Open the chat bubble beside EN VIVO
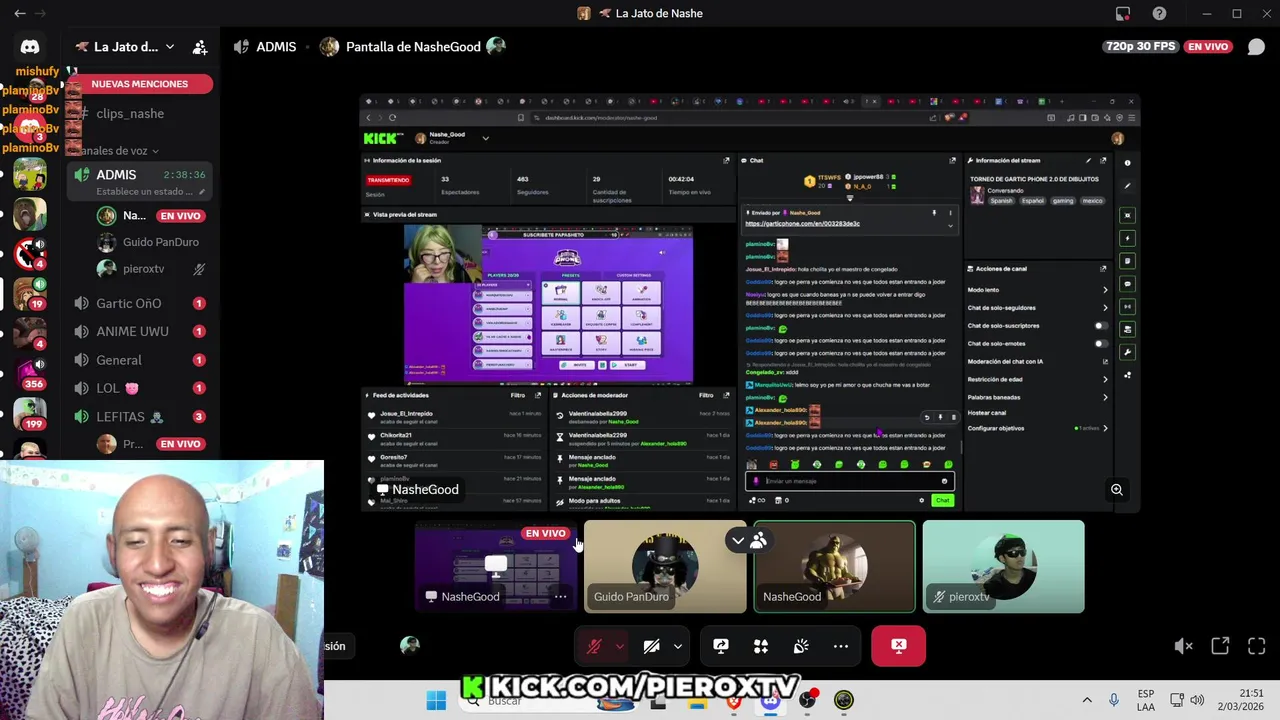Image resolution: width=1280 pixels, height=720 pixels. point(1256,47)
